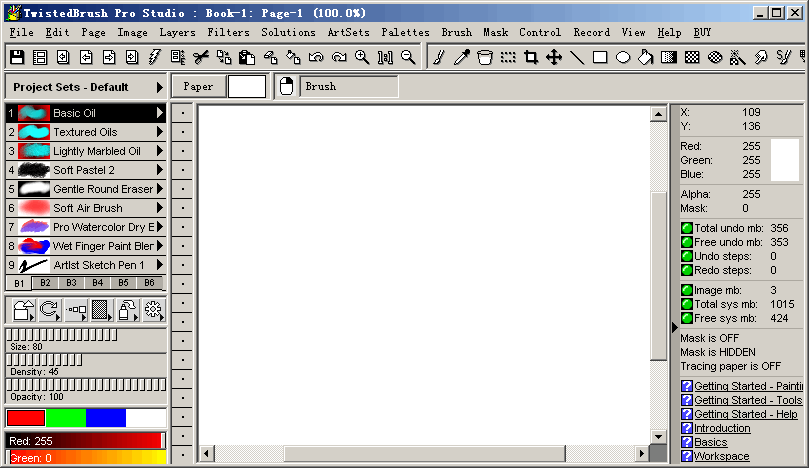Switch to the B2 brush bank tab

pyautogui.click(x=45, y=283)
